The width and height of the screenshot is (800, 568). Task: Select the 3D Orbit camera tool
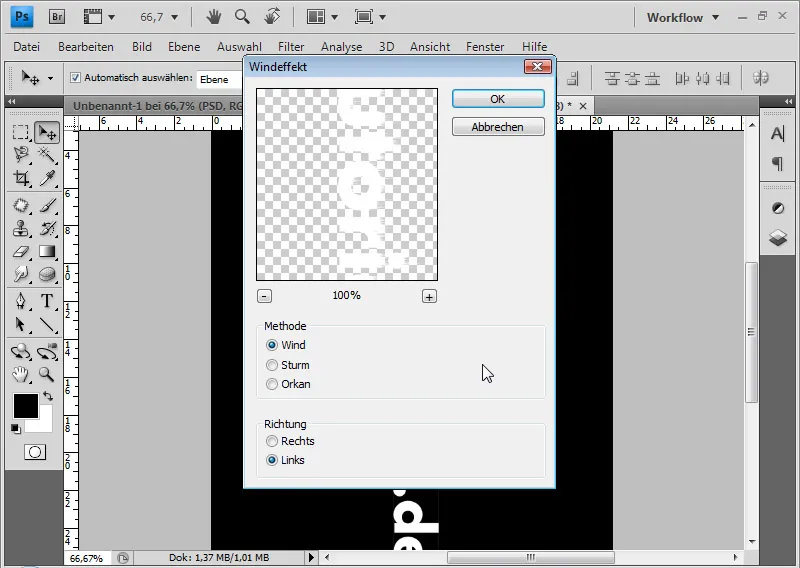(x=47, y=351)
